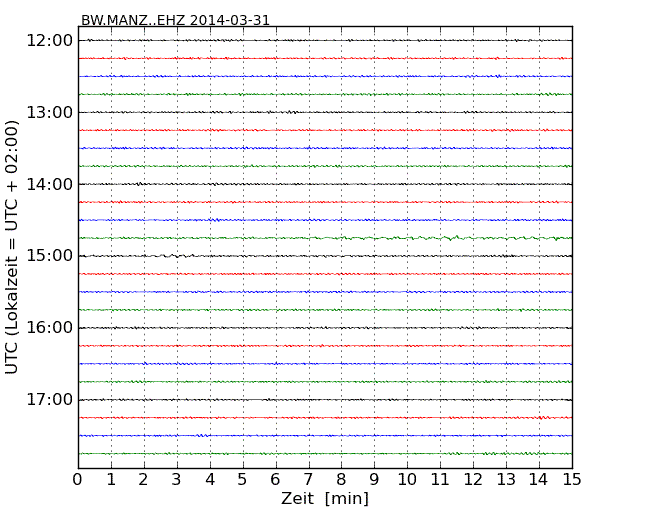Click x-axis tick label 4
This screenshot has height=520, width=650.
pyautogui.click(x=210, y=480)
